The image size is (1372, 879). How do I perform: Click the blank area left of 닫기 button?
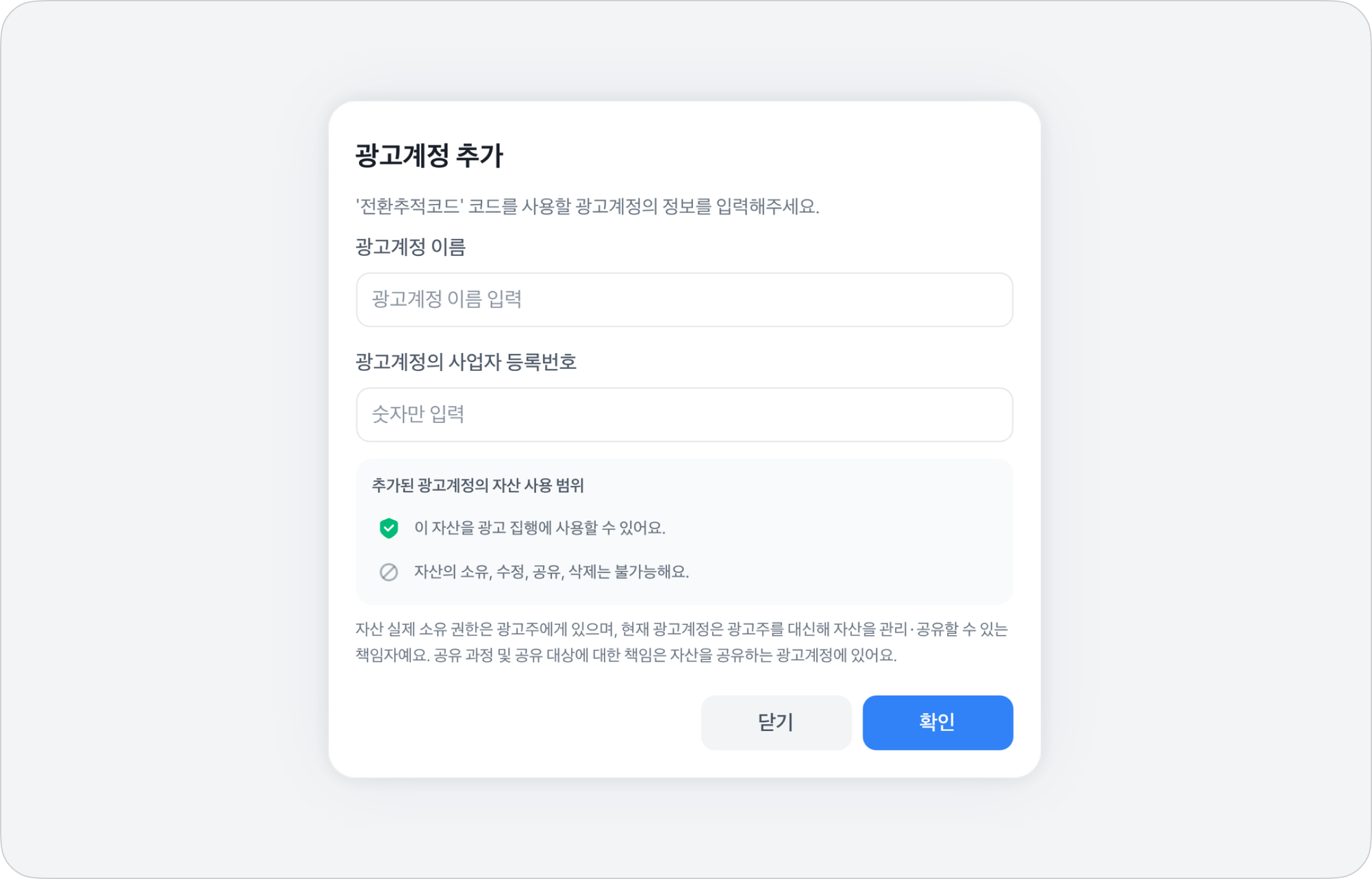[521, 723]
